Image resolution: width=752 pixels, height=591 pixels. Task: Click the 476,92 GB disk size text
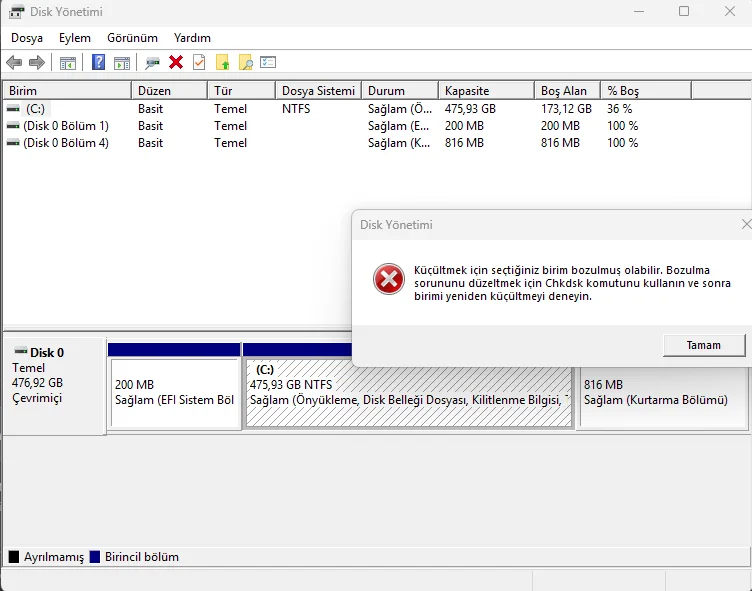pyautogui.click(x=37, y=383)
